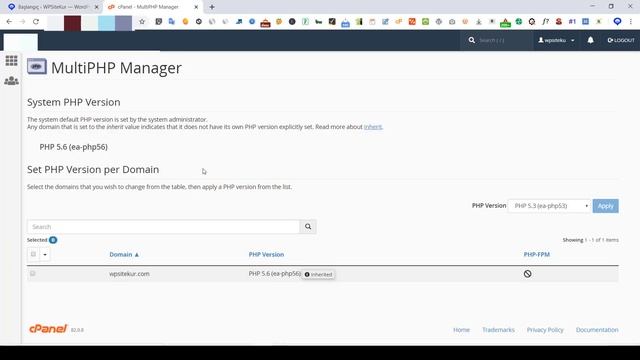Click the blue chat-bubble extension icon
Screen dimensions: 640x360
(x=617, y=22)
